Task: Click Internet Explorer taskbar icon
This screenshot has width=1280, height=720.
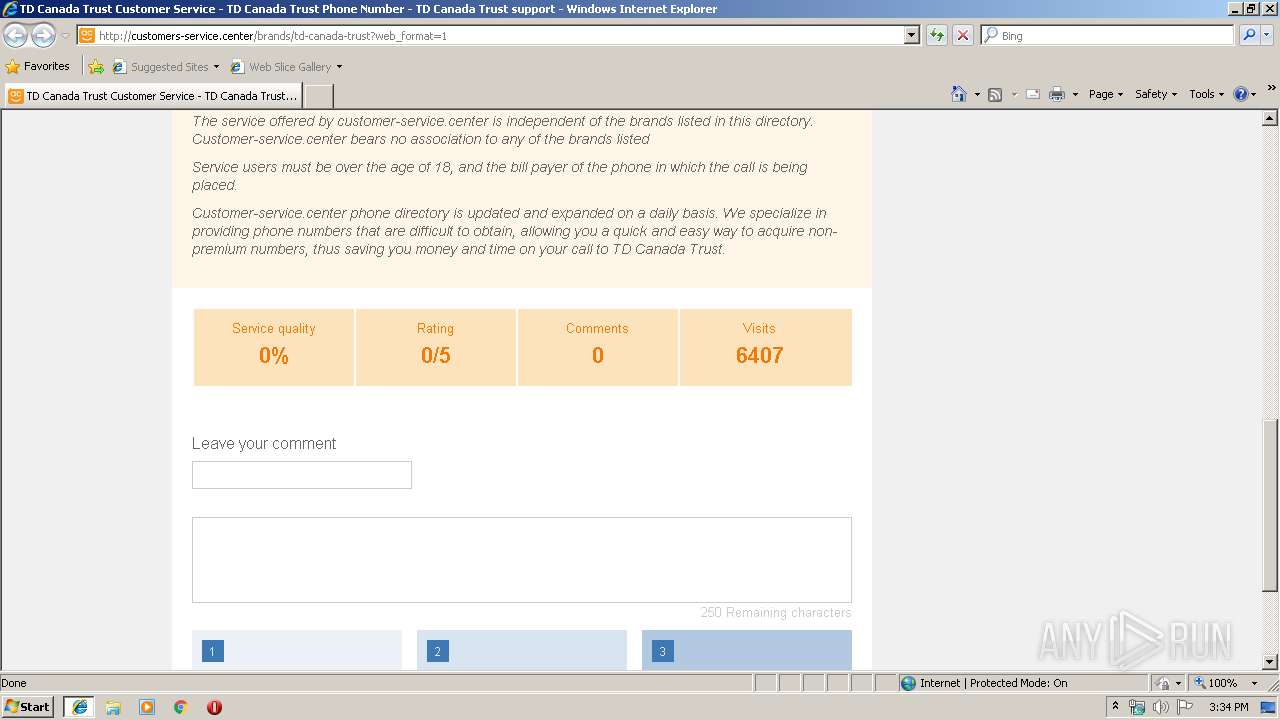Action: pos(80,706)
